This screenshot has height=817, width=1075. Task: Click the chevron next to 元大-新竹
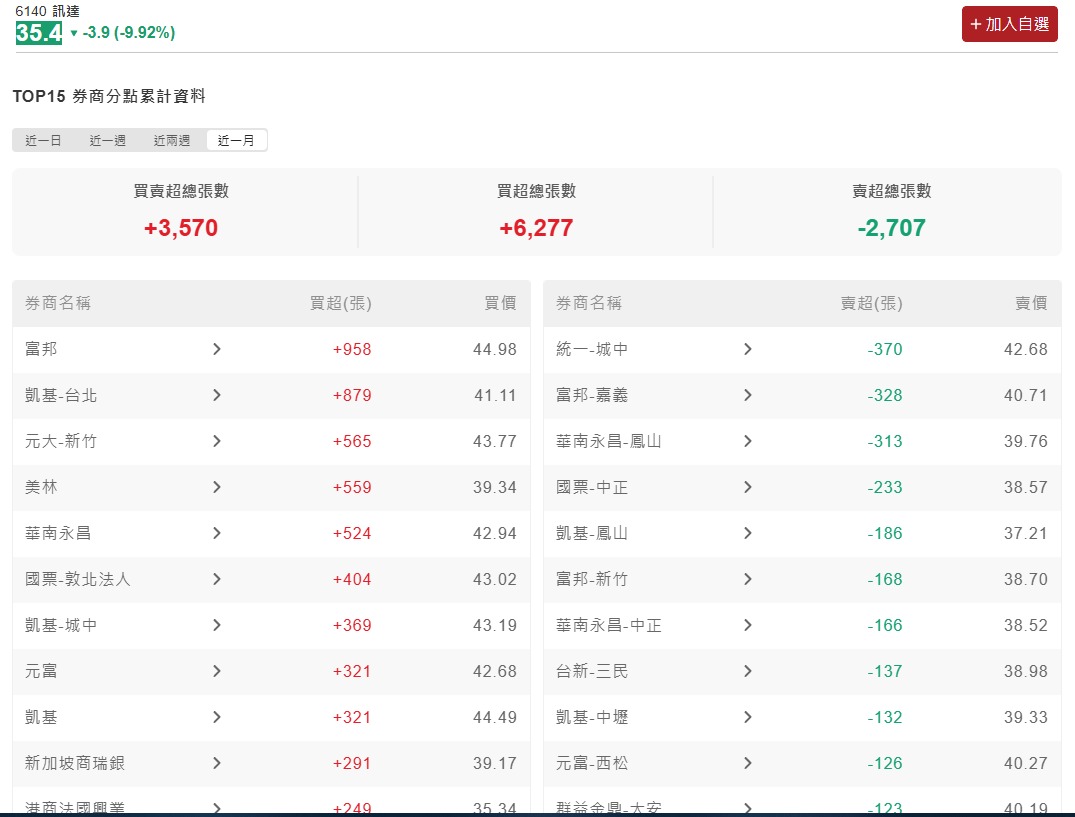point(217,441)
